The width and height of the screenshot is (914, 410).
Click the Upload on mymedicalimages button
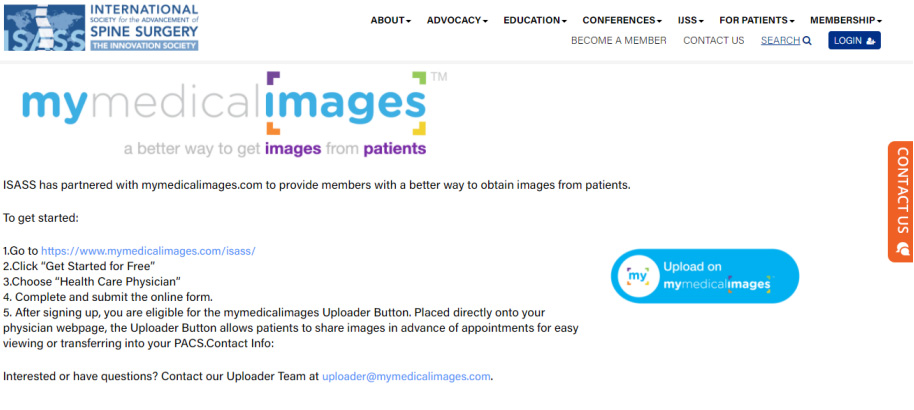click(705, 276)
